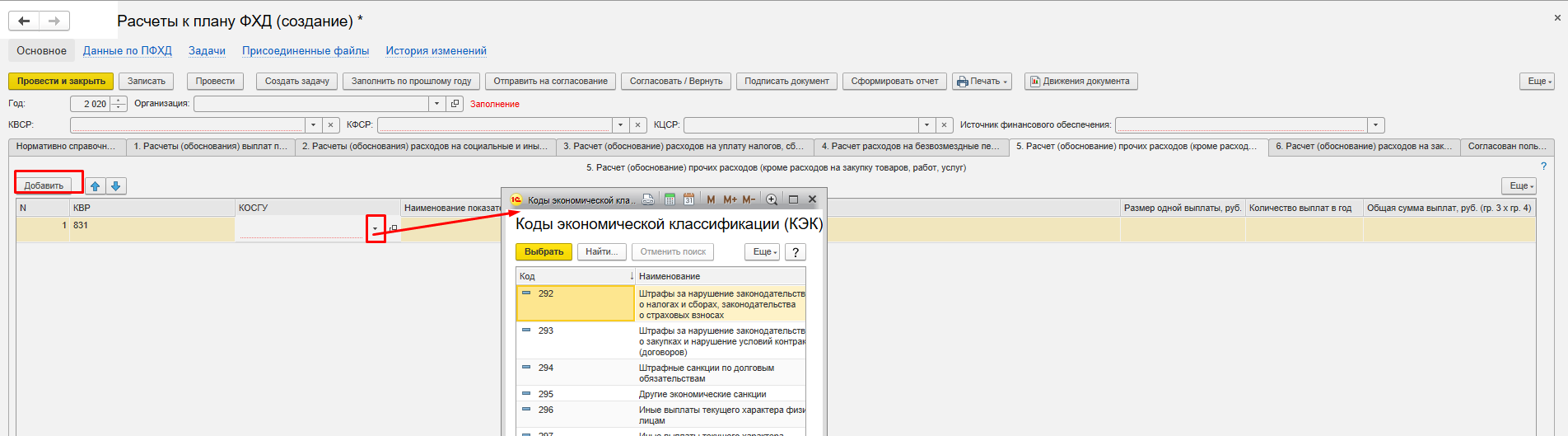Switch to tab 2. Расчеты расходов на социальные
Screen dimensions: 1568x436
point(425,147)
